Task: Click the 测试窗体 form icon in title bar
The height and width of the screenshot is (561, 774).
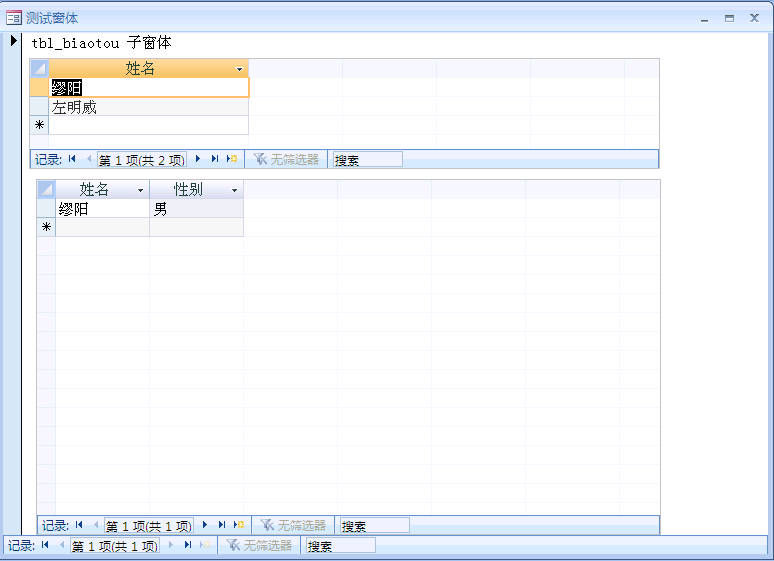Action: click(x=13, y=18)
